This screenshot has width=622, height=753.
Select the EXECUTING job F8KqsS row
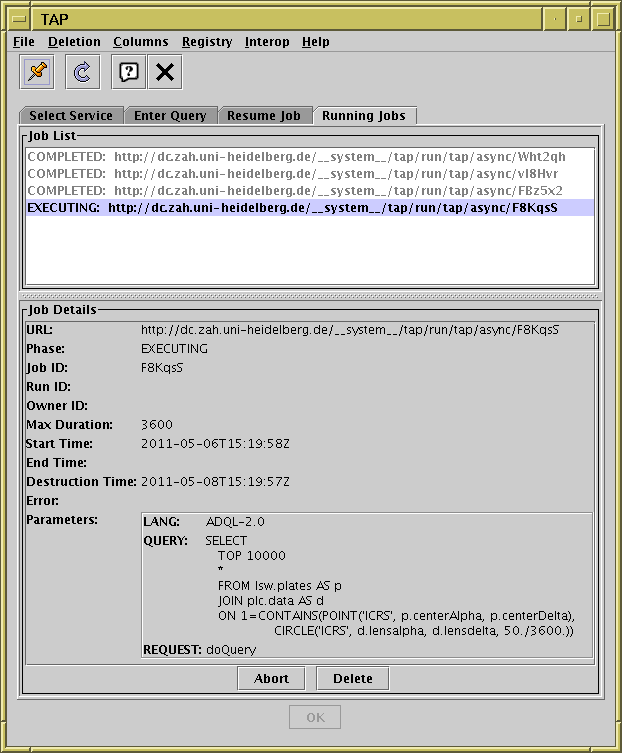[310, 207]
